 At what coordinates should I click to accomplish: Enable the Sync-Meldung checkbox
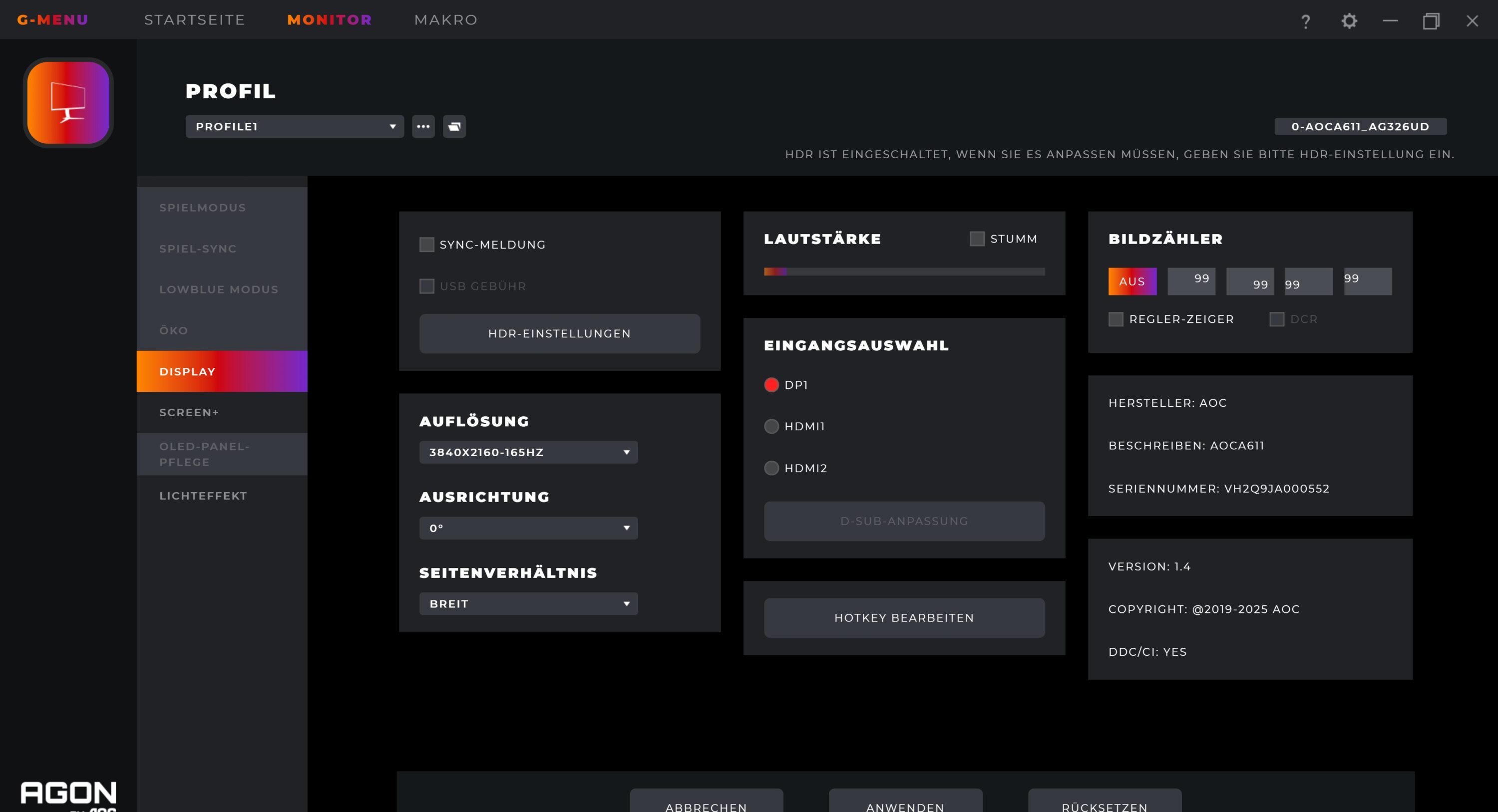tap(427, 245)
